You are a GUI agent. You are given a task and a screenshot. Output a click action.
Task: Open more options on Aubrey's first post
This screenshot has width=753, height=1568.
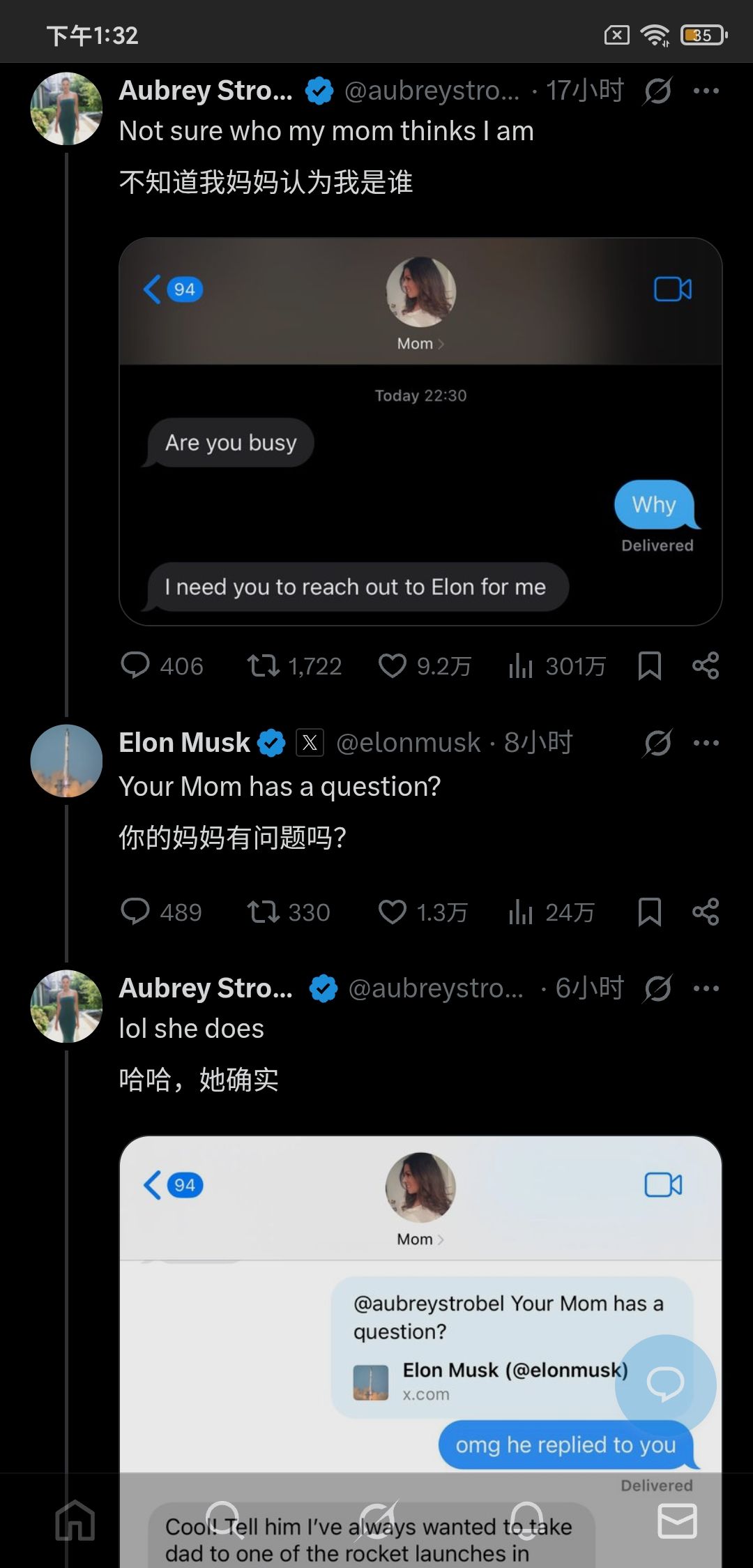[x=706, y=91]
